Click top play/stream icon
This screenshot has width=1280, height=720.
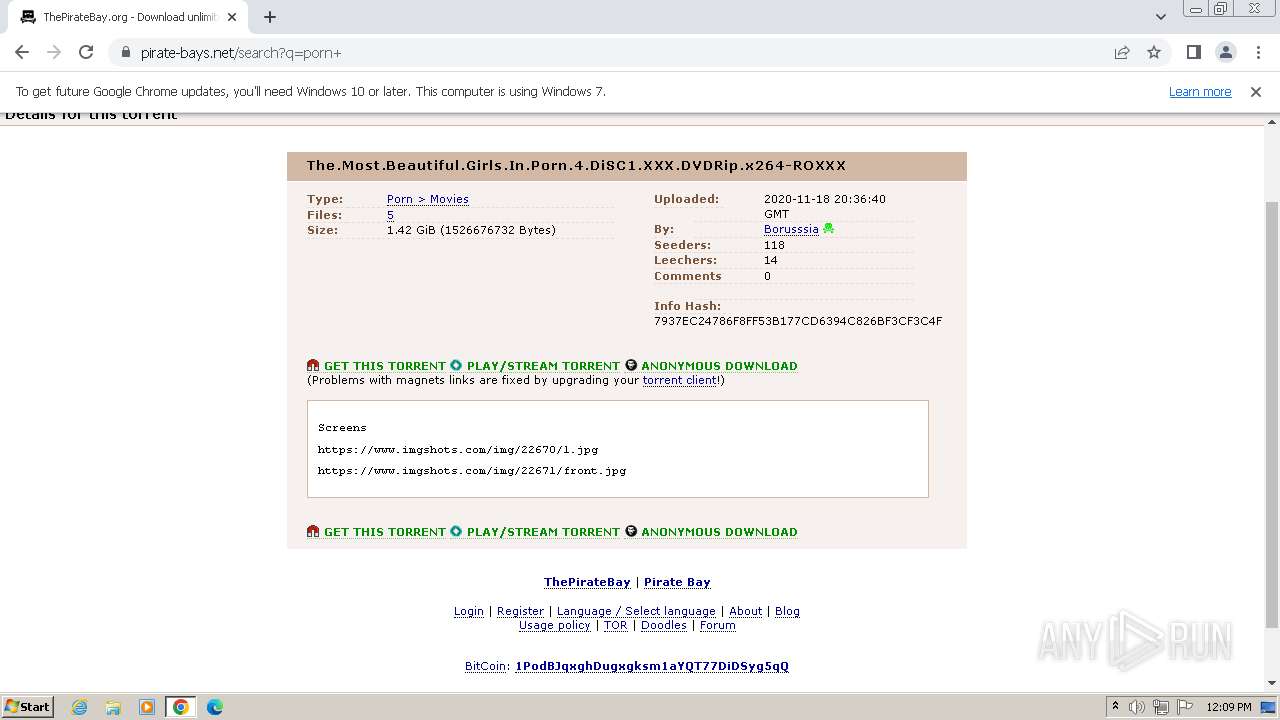456,366
